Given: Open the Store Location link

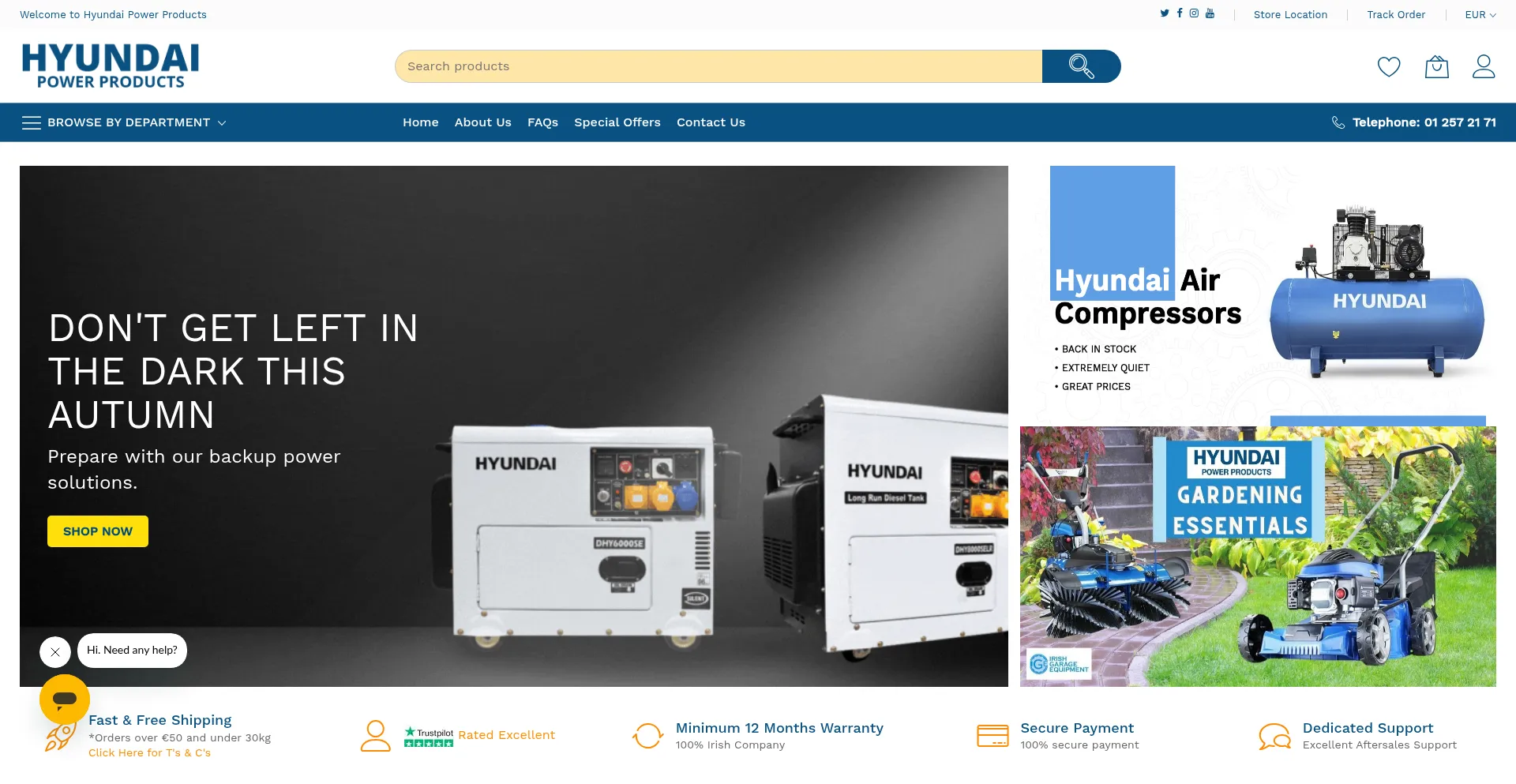Looking at the screenshot, I should (1290, 15).
